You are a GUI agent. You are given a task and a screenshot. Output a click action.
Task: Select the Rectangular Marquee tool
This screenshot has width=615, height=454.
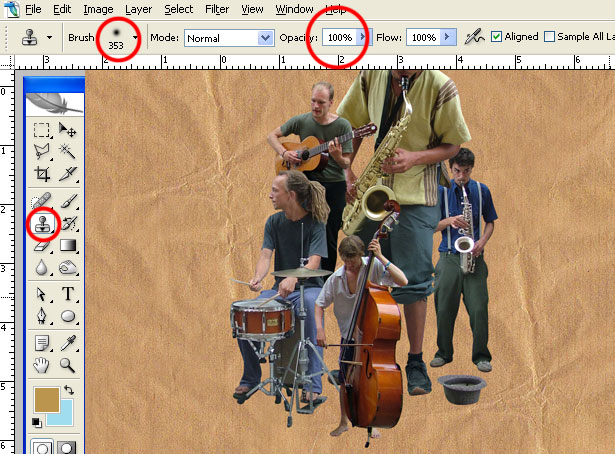[x=42, y=130]
